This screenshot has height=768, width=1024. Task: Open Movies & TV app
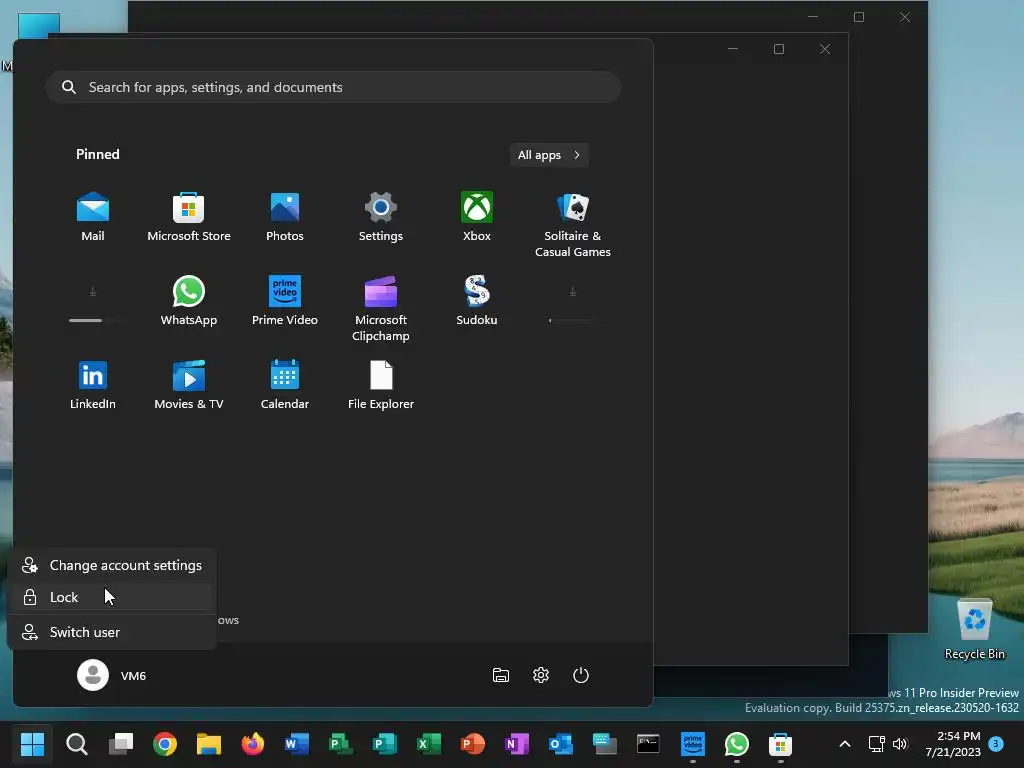(189, 385)
